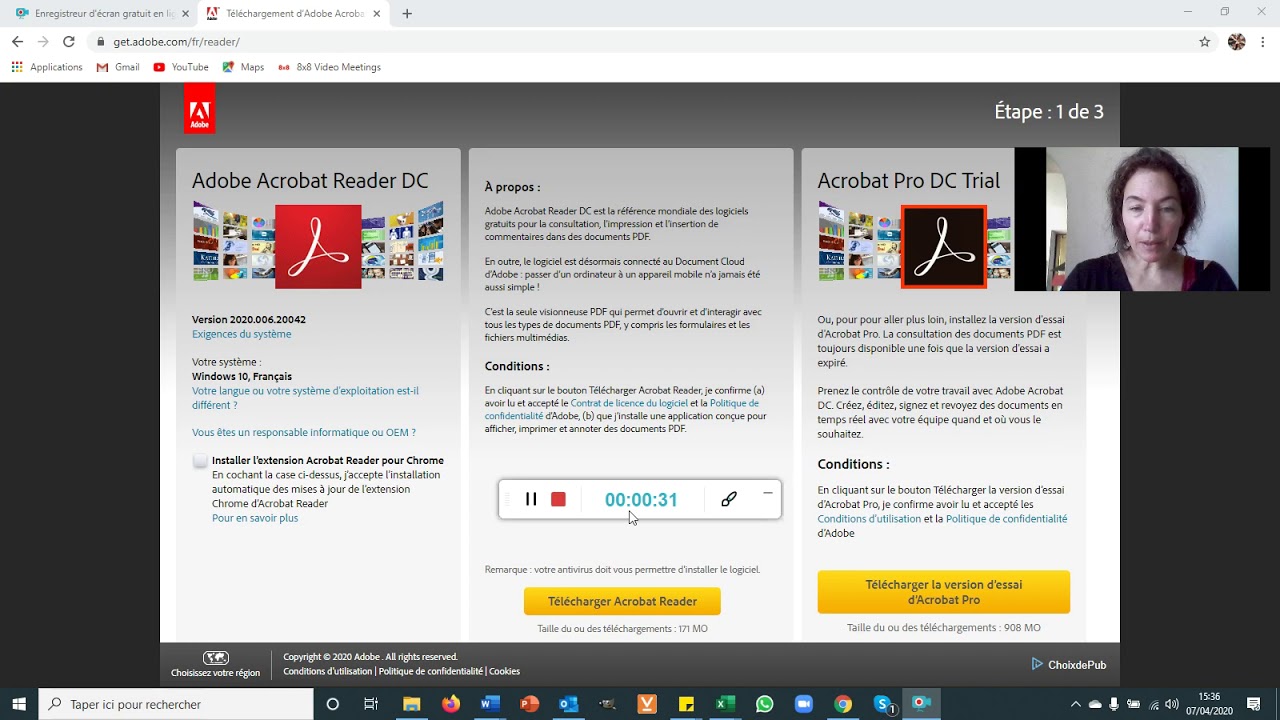The image size is (1280, 720).
Task: Click the Adobe logo in page header
Action: click(x=199, y=108)
